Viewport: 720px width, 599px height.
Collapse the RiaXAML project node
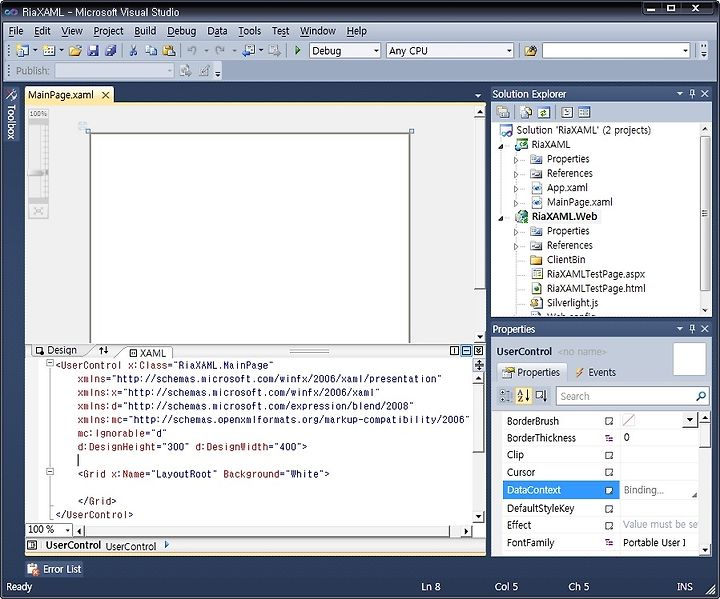pos(501,146)
